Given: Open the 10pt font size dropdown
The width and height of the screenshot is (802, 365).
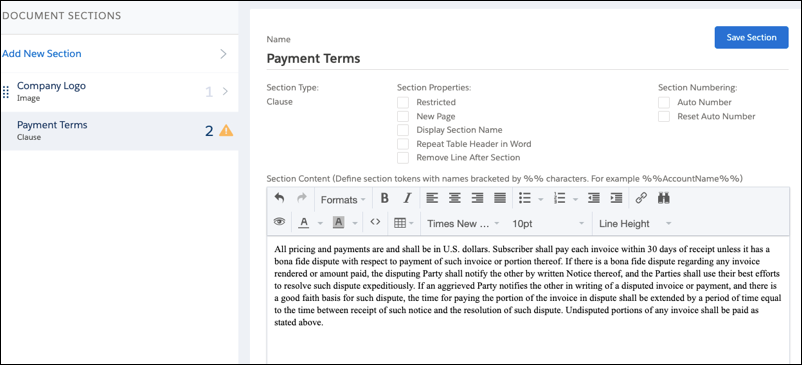Looking at the screenshot, I should pos(547,223).
